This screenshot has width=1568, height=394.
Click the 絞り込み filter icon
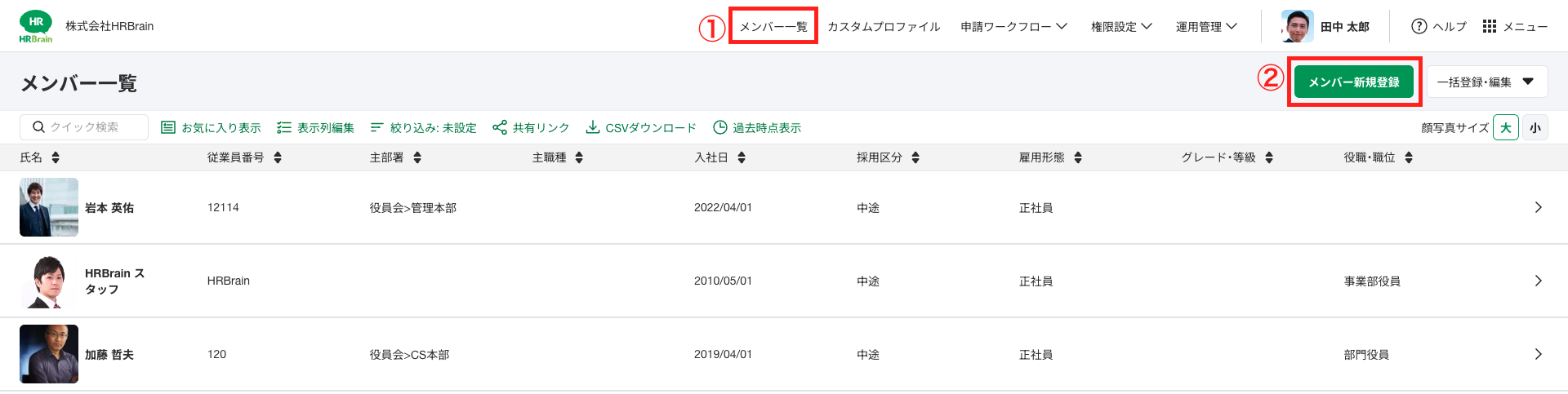[x=376, y=127]
